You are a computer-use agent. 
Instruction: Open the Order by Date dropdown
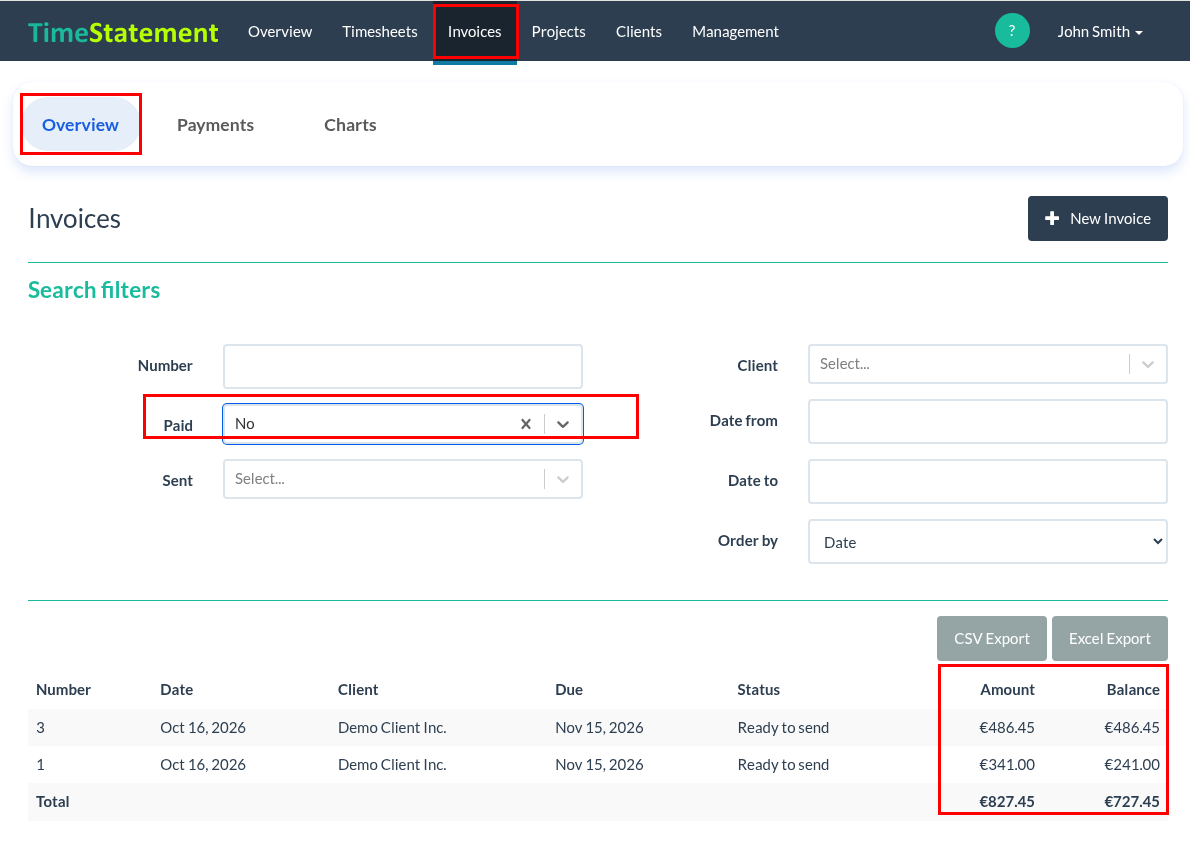pos(987,542)
